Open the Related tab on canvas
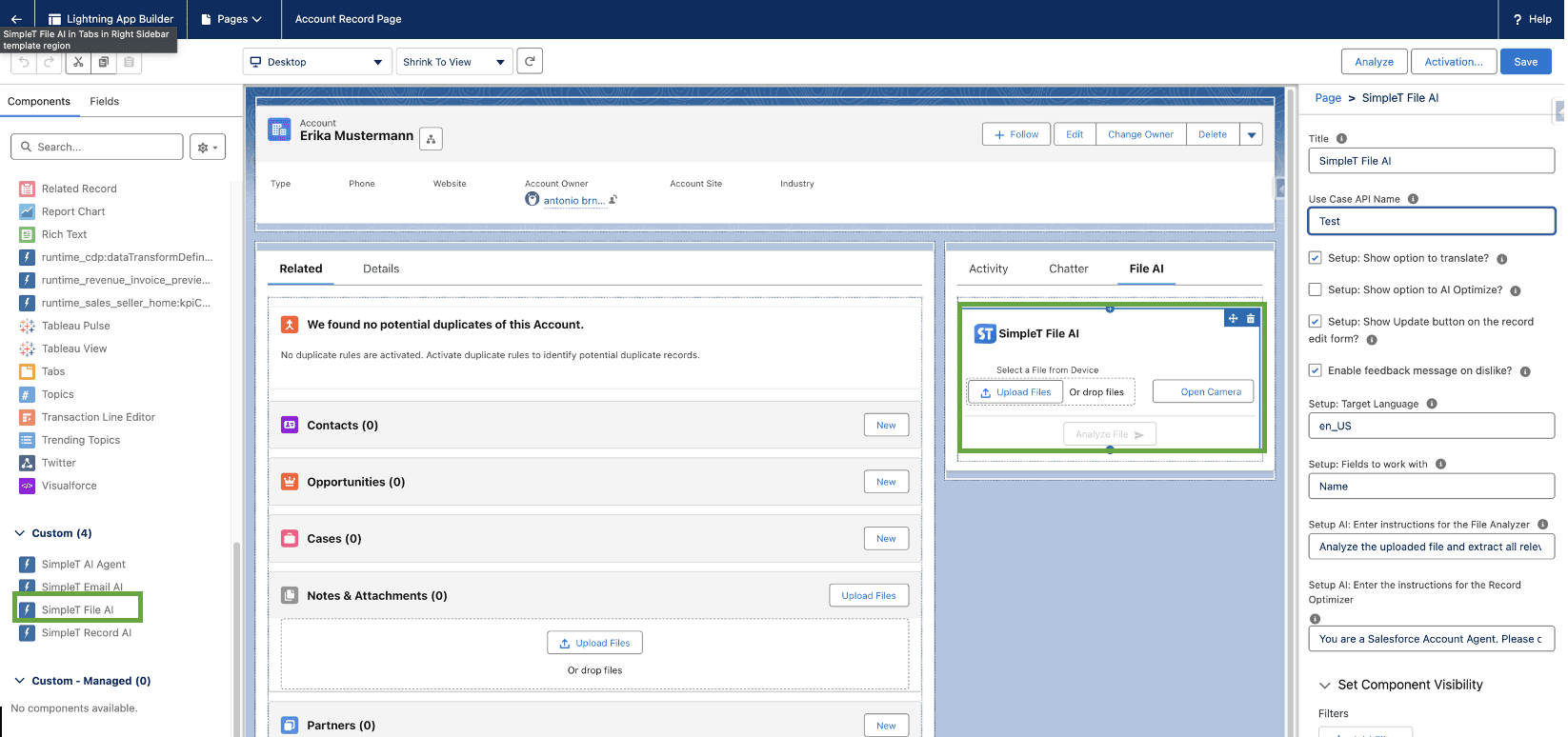The width and height of the screenshot is (1568, 737). click(301, 269)
